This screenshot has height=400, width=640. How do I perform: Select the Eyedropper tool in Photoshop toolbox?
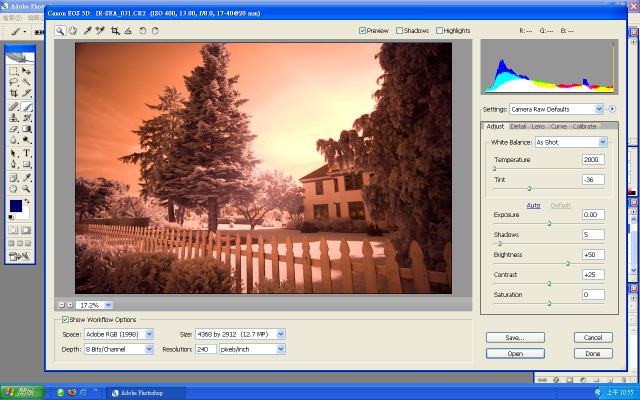coord(26,178)
